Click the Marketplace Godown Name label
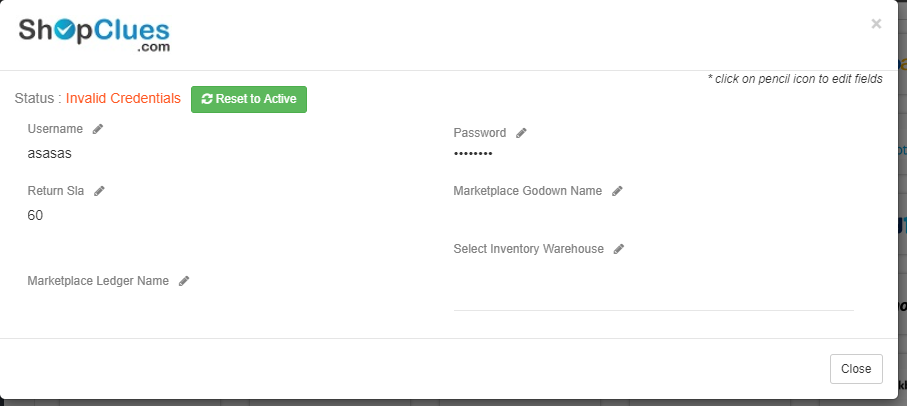This screenshot has width=907, height=406. (x=528, y=191)
